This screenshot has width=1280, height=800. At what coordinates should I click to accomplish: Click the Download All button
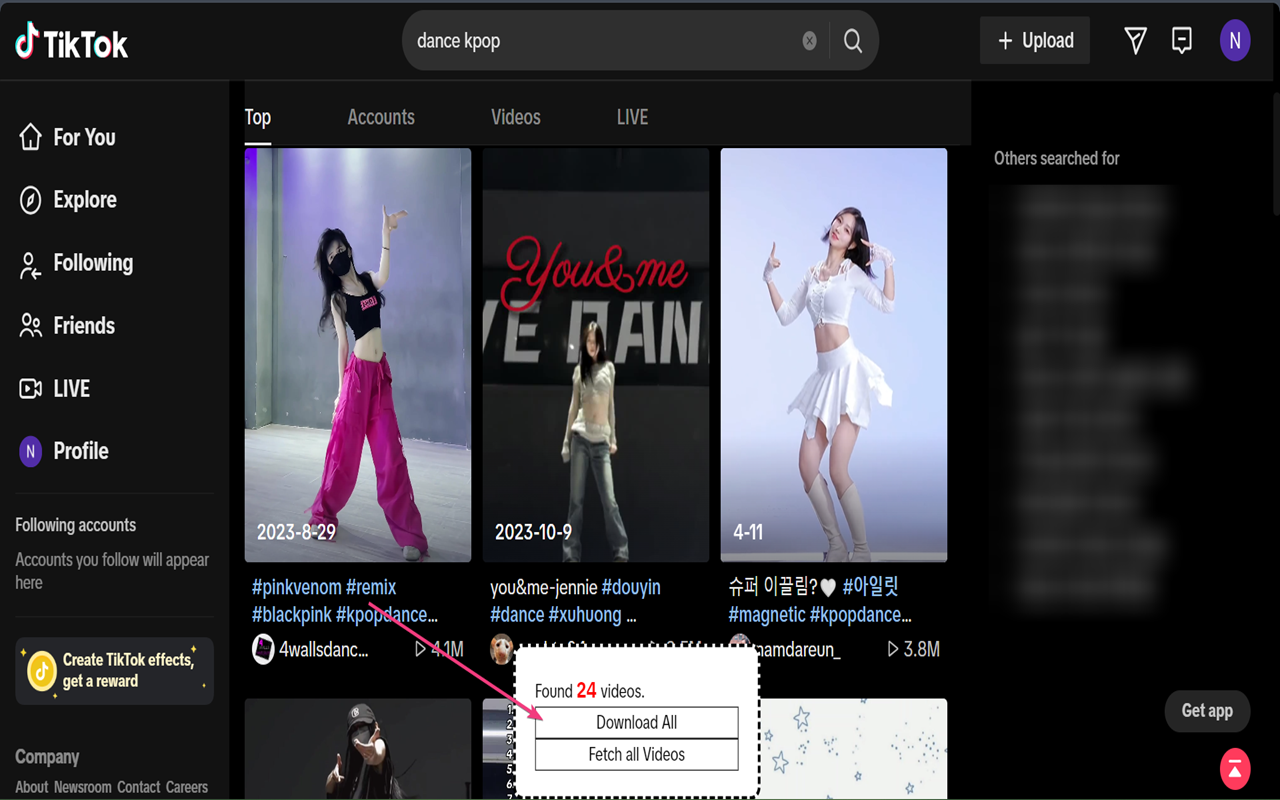pyautogui.click(x=637, y=722)
